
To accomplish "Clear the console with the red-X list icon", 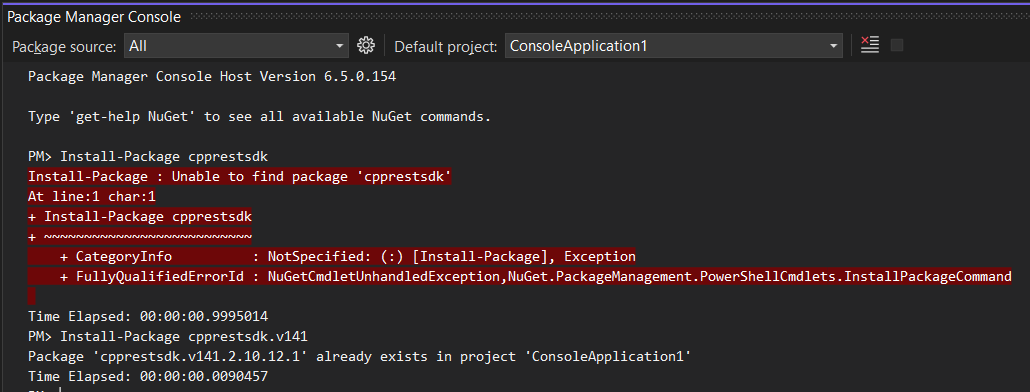I will point(870,45).
